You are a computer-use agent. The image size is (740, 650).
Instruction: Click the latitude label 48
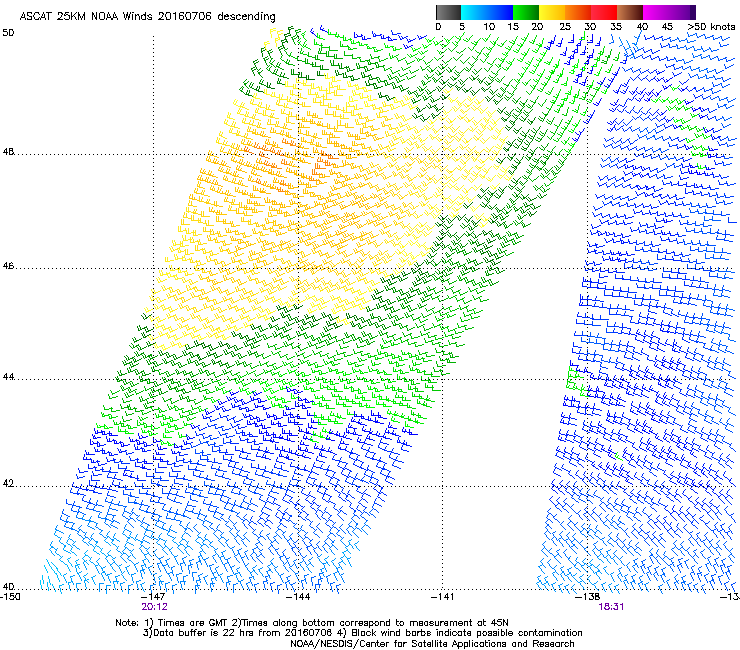tap(8, 152)
